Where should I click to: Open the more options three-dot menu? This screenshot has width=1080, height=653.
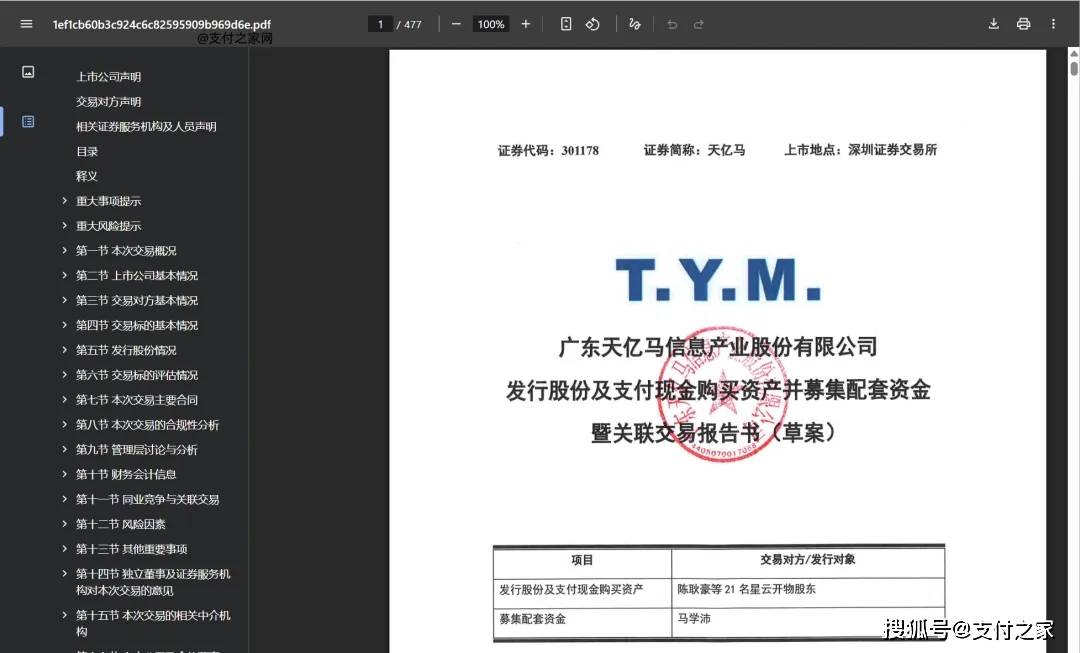1053,23
